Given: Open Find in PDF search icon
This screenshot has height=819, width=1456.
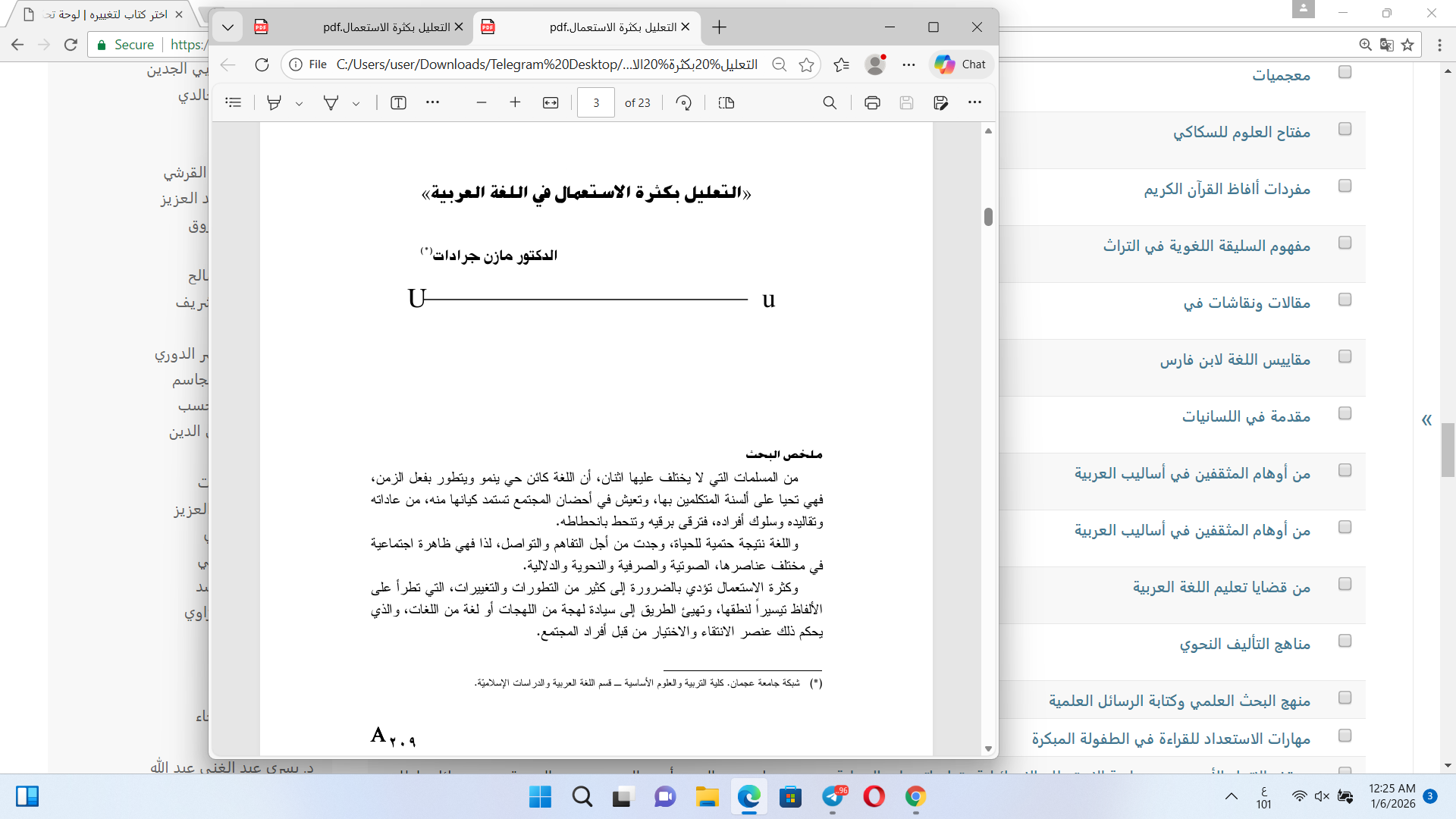Looking at the screenshot, I should (x=830, y=102).
